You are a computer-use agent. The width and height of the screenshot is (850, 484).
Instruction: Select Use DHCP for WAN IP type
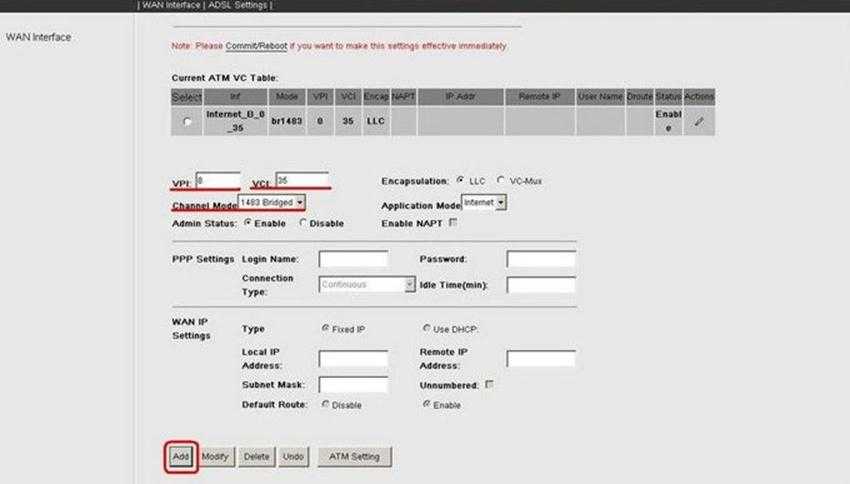(427, 328)
